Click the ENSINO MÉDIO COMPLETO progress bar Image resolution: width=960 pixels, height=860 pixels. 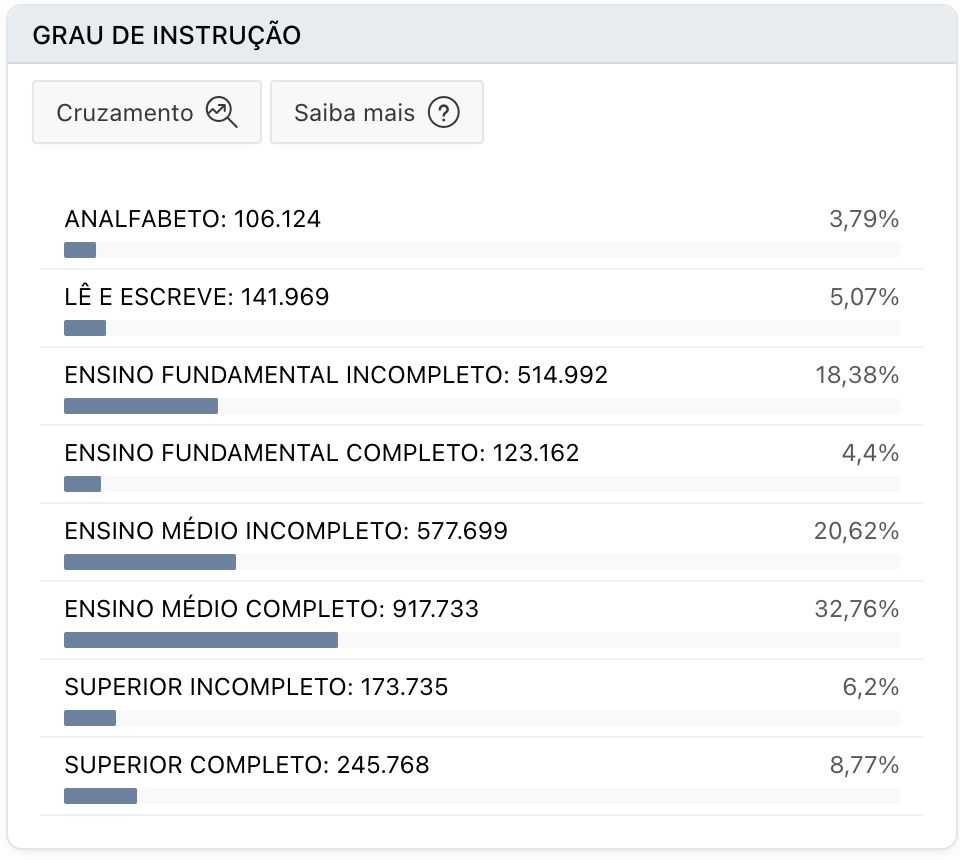(x=482, y=640)
